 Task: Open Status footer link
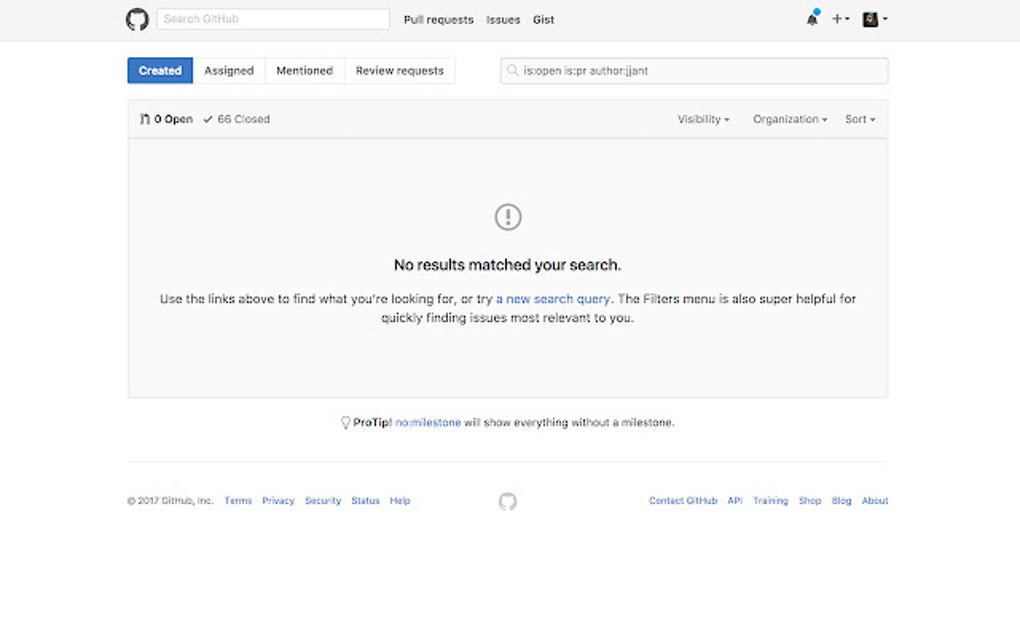365,500
